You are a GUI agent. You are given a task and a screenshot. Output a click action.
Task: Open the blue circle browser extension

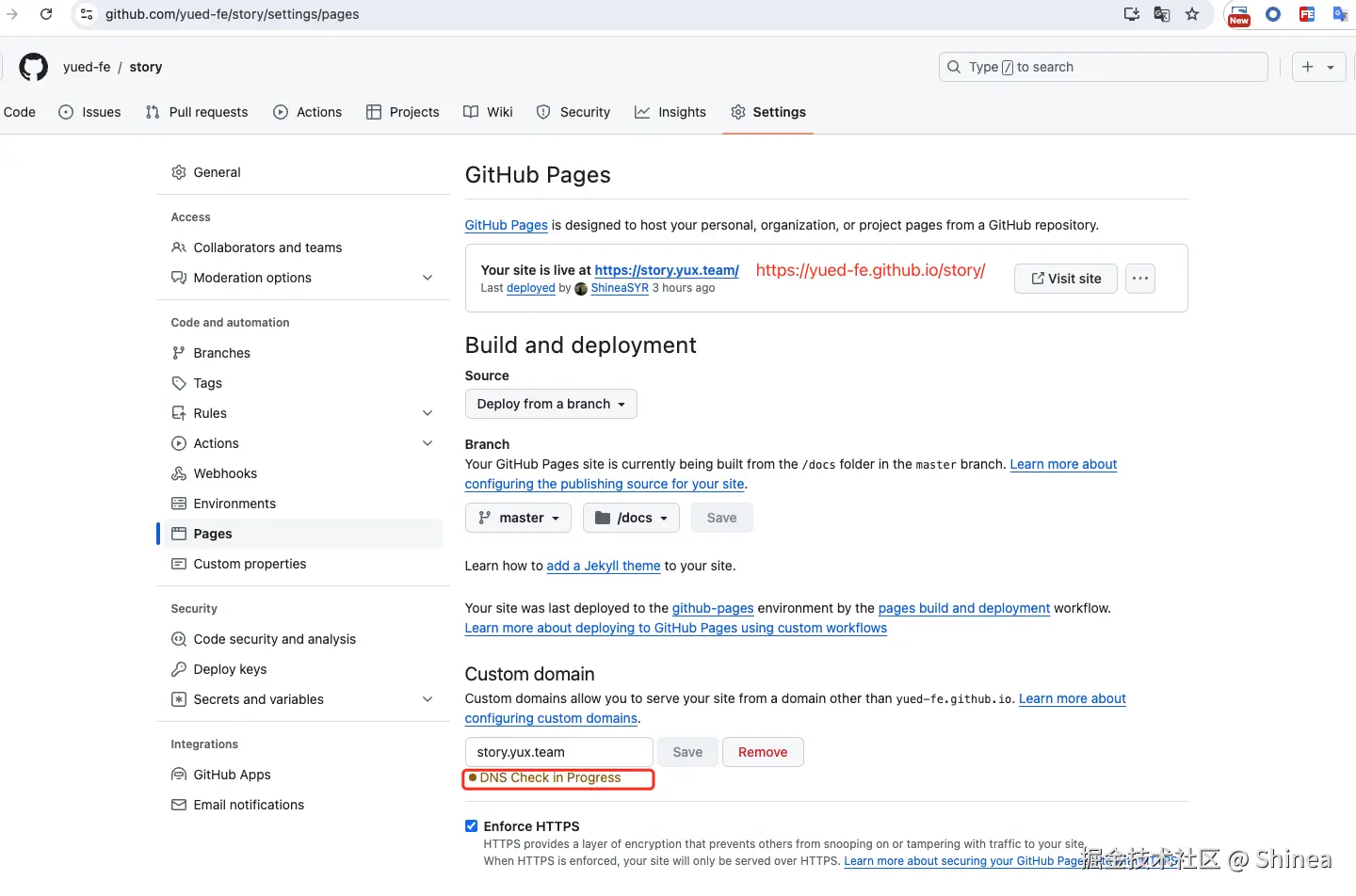coord(1273,14)
